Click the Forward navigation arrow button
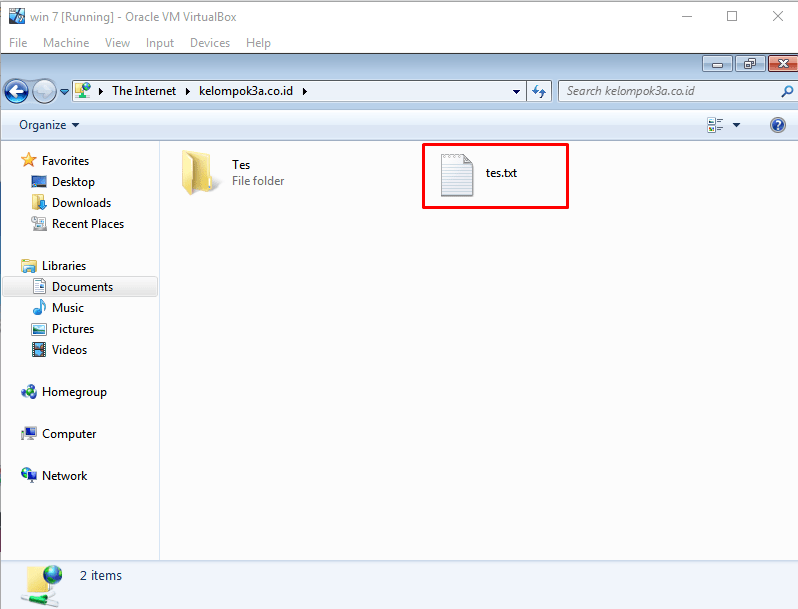 click(44, 91)
